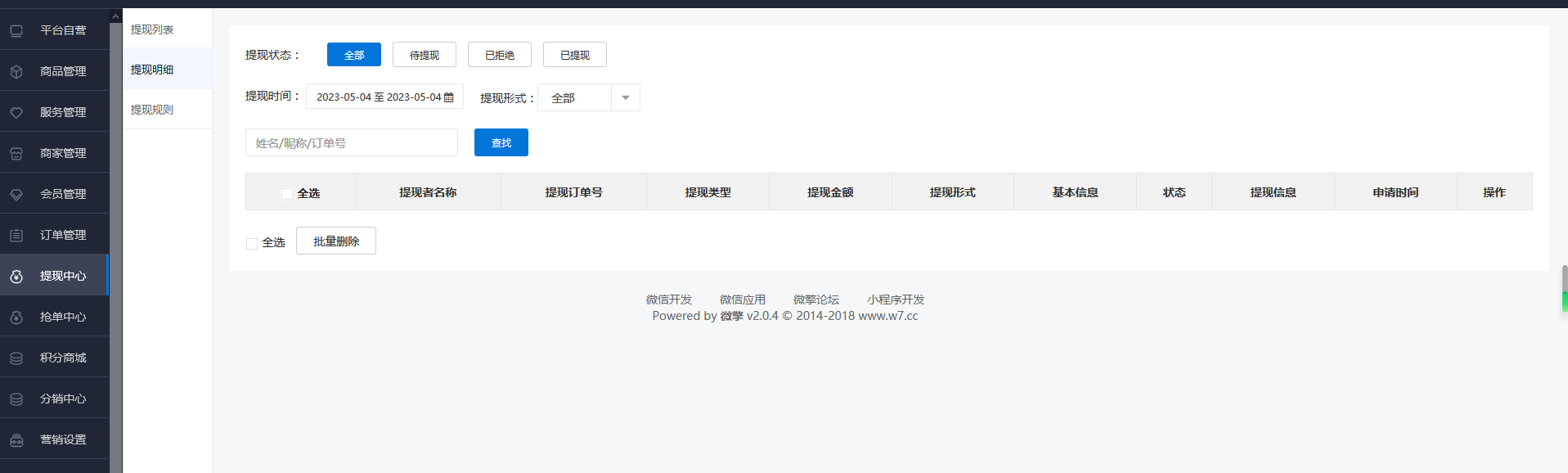Filter status by 待提现

[x=425, y=55]
